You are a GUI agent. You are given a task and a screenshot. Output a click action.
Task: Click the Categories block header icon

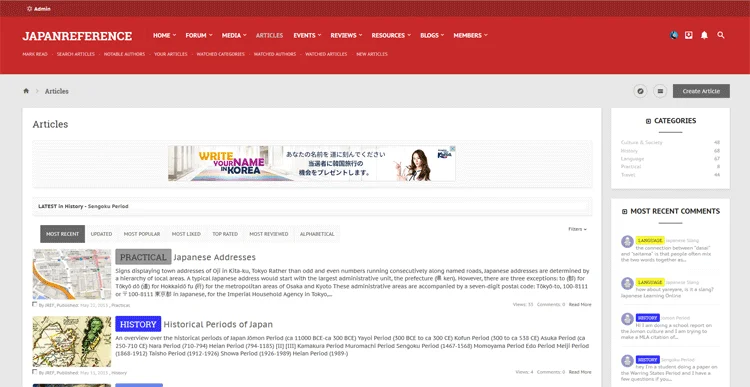click(649, 121)
